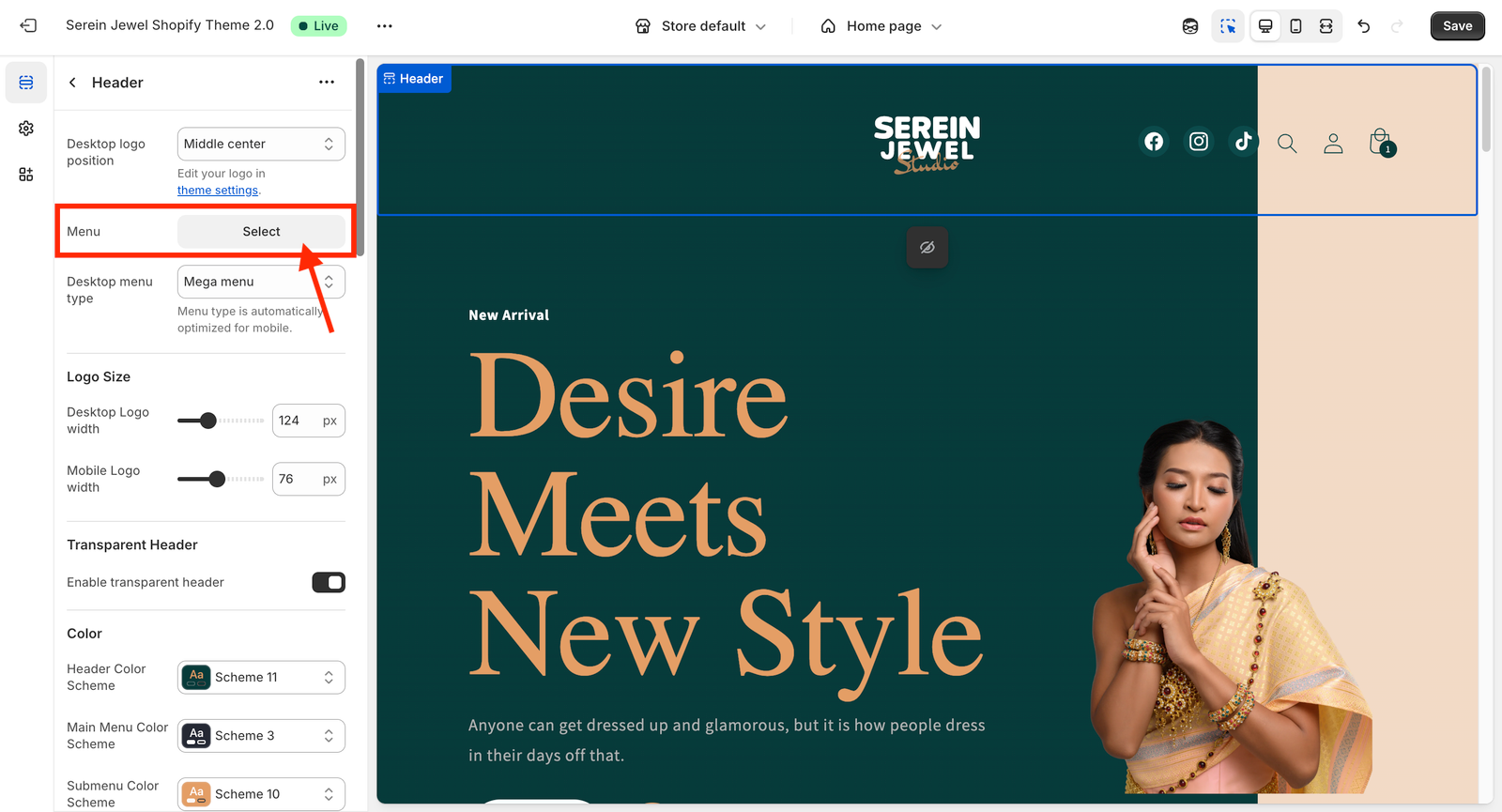
Task: Click the undo arrow icon
Action: tap(1364, 26)
